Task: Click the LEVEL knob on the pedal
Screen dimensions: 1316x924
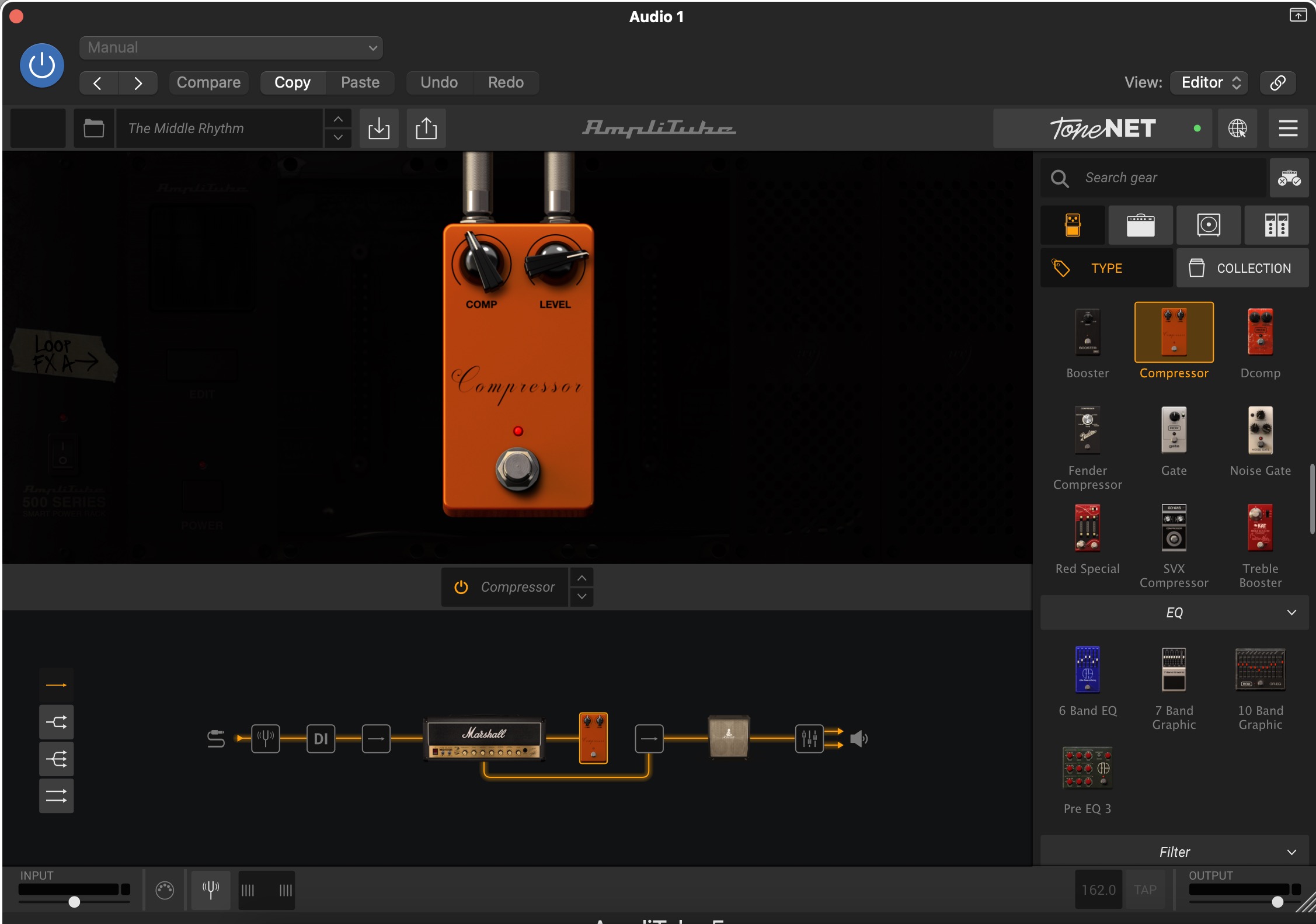Action: (x=555, y=262)
